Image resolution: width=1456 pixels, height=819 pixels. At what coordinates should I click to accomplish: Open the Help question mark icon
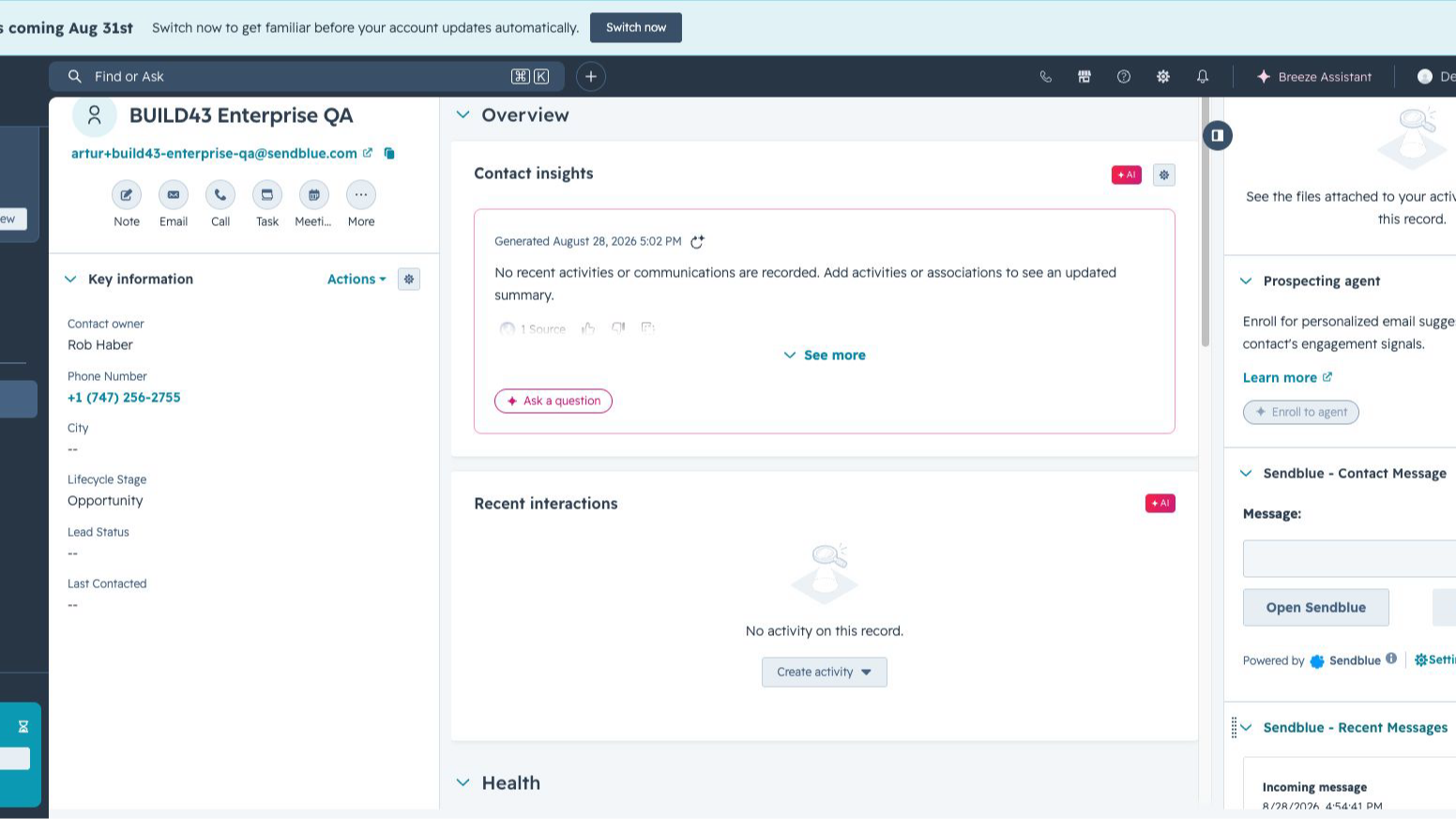(1124, 77)
